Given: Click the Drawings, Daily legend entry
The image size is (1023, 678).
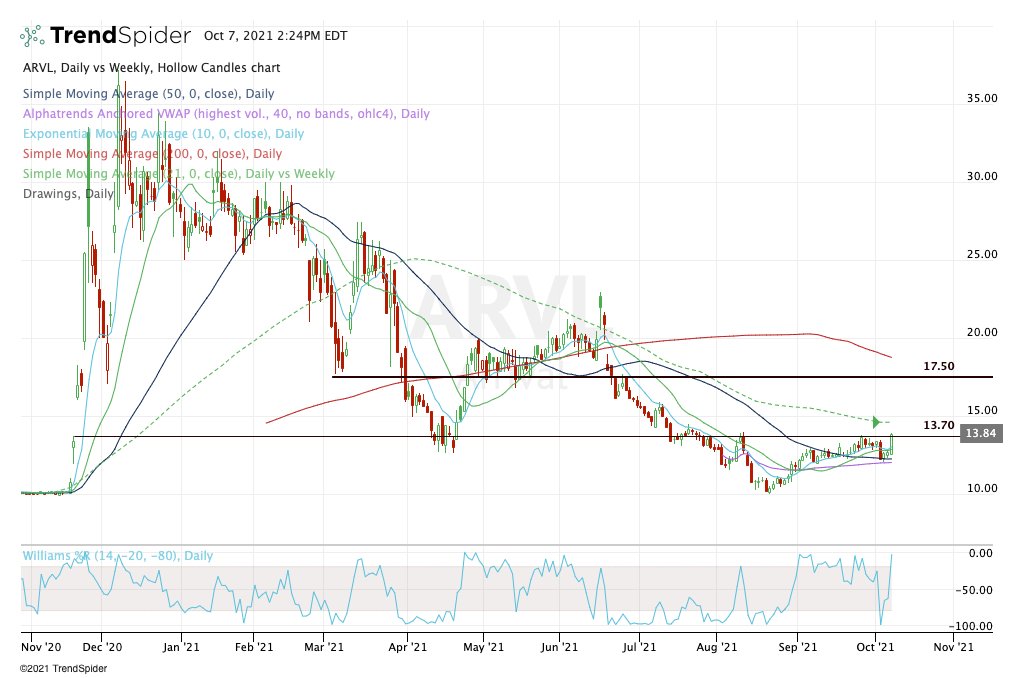Looking at the screenshot, I should coord(63,193).
